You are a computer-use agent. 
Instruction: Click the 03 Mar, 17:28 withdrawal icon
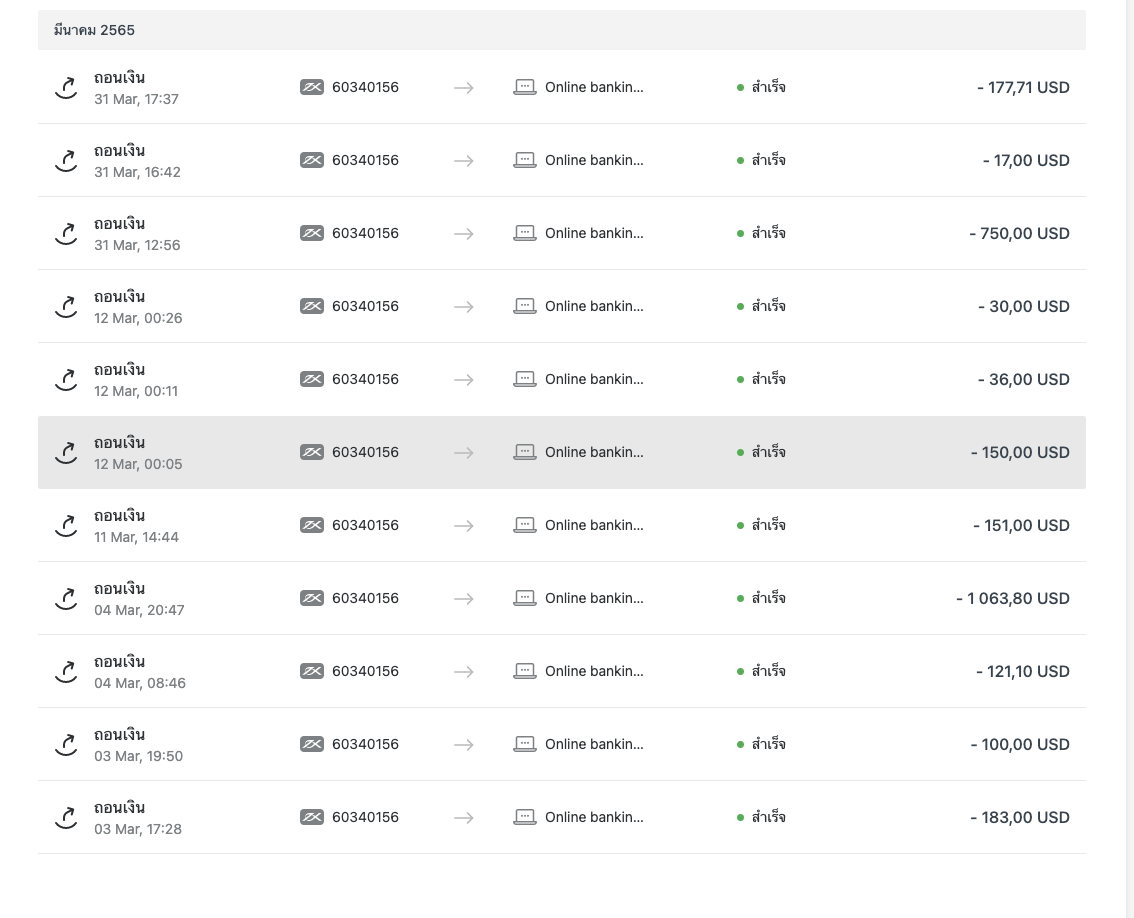coord(67,817)
